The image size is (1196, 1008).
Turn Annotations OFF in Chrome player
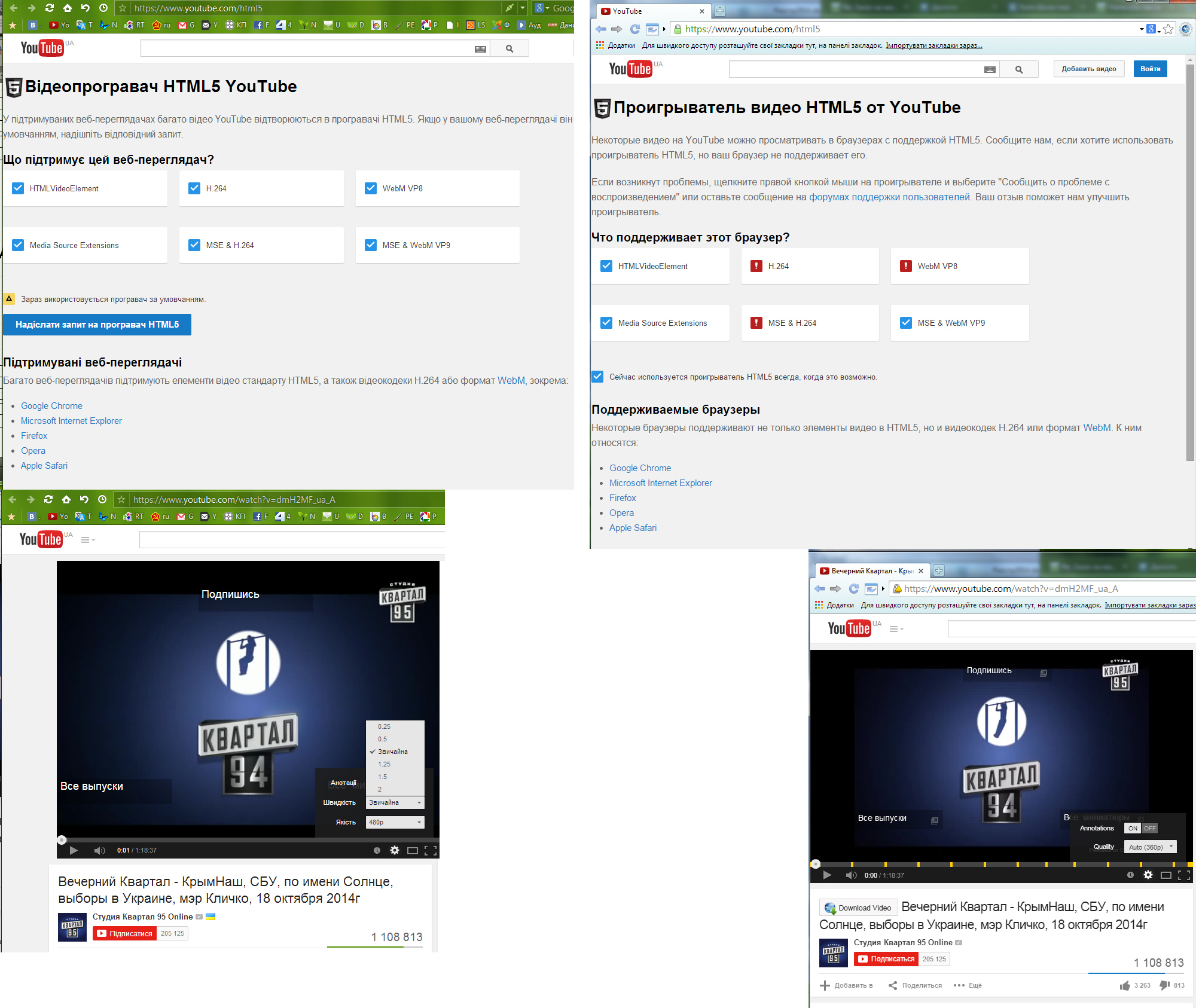(x=1150, y=828)
